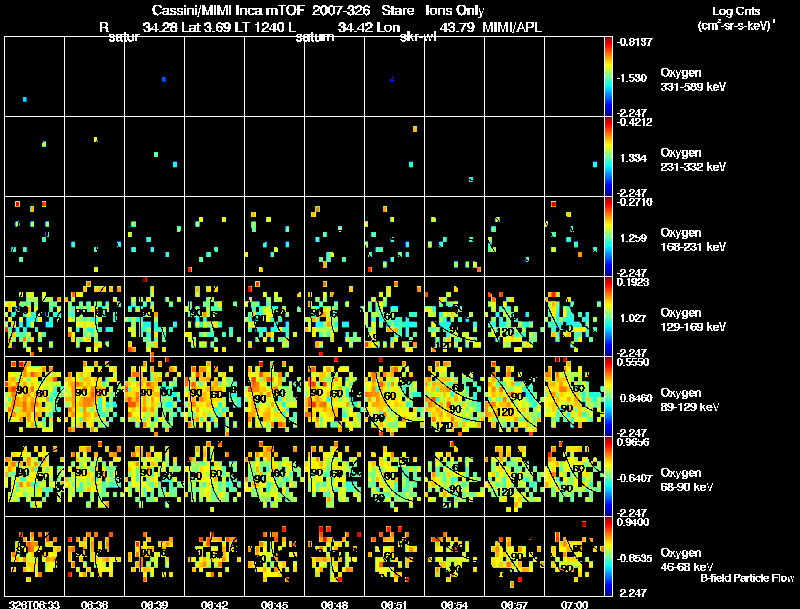Click the 'Oxygen 89-129 keV' row label

point(690,400)
